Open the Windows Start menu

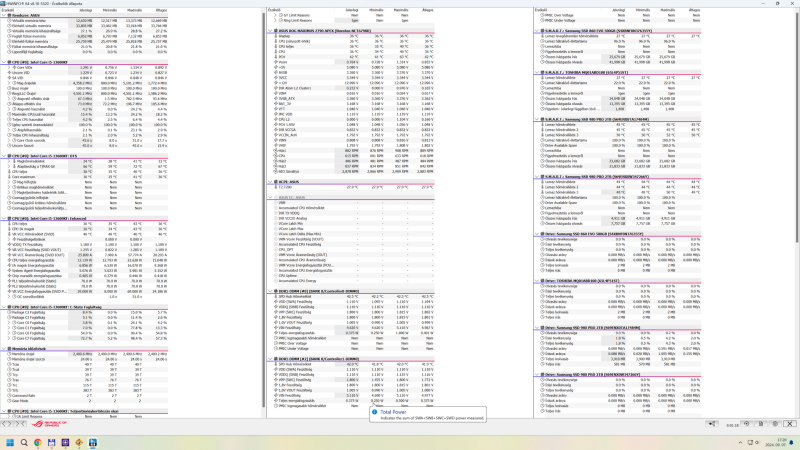point(10,442)
